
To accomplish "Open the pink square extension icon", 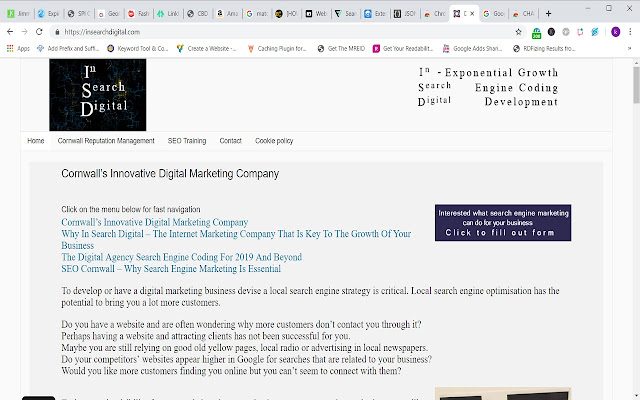I will [580, 32].
